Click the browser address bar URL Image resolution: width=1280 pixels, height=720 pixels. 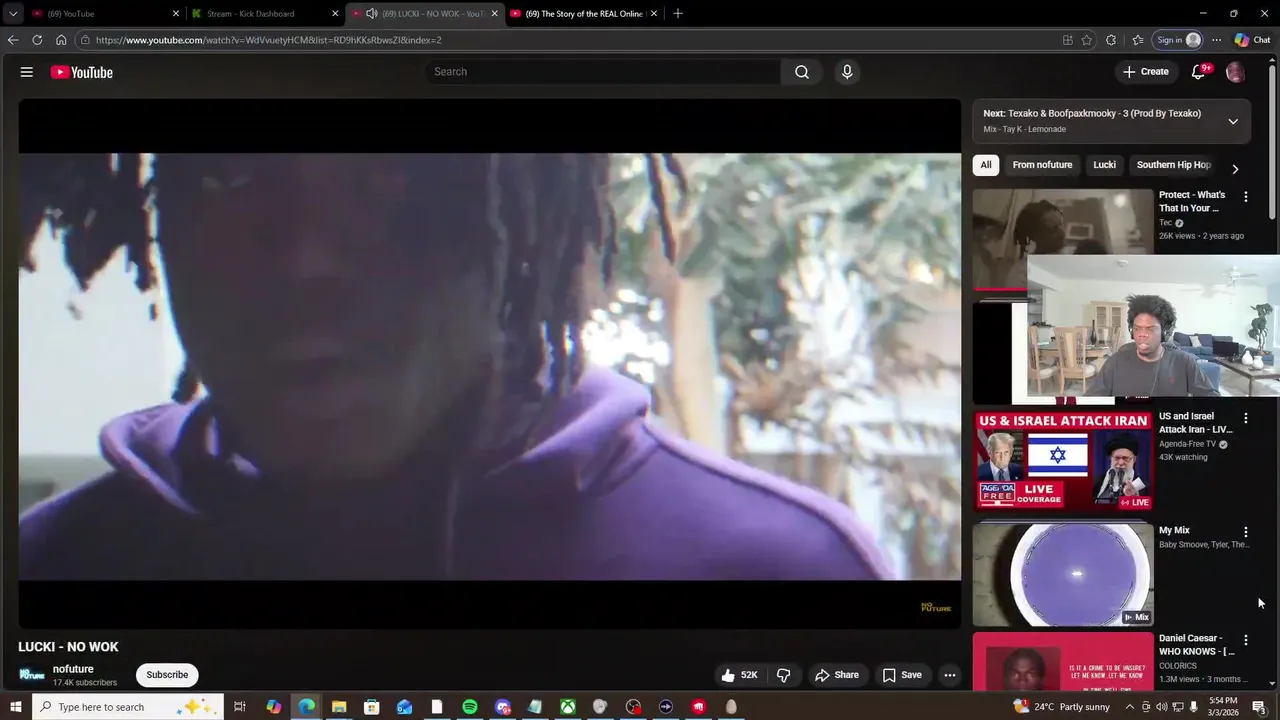click(268, 40)
